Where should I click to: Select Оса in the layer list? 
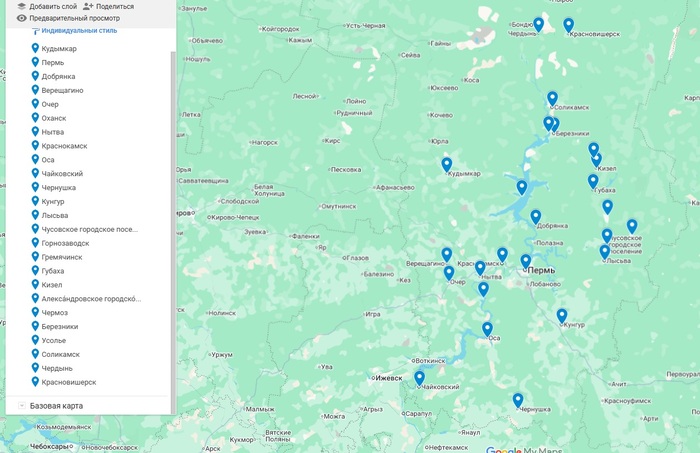coord(48,159)
